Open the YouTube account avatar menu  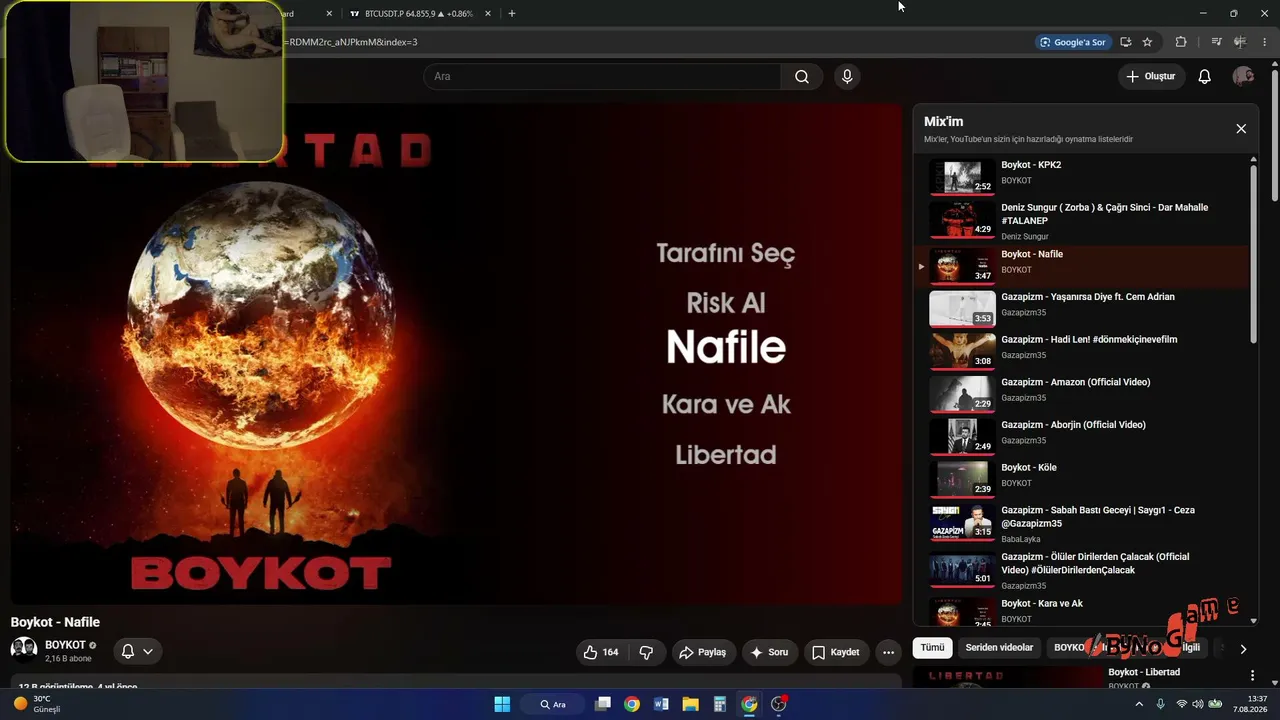(x=1243, y=77)
